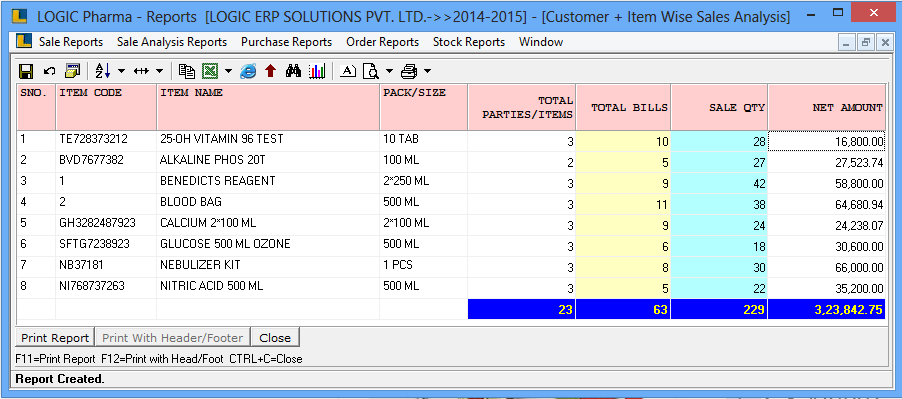Open the Sale Reports menu
Image resolution: width=902 pixels, height=399 pixels.
[x=71, y=42]
